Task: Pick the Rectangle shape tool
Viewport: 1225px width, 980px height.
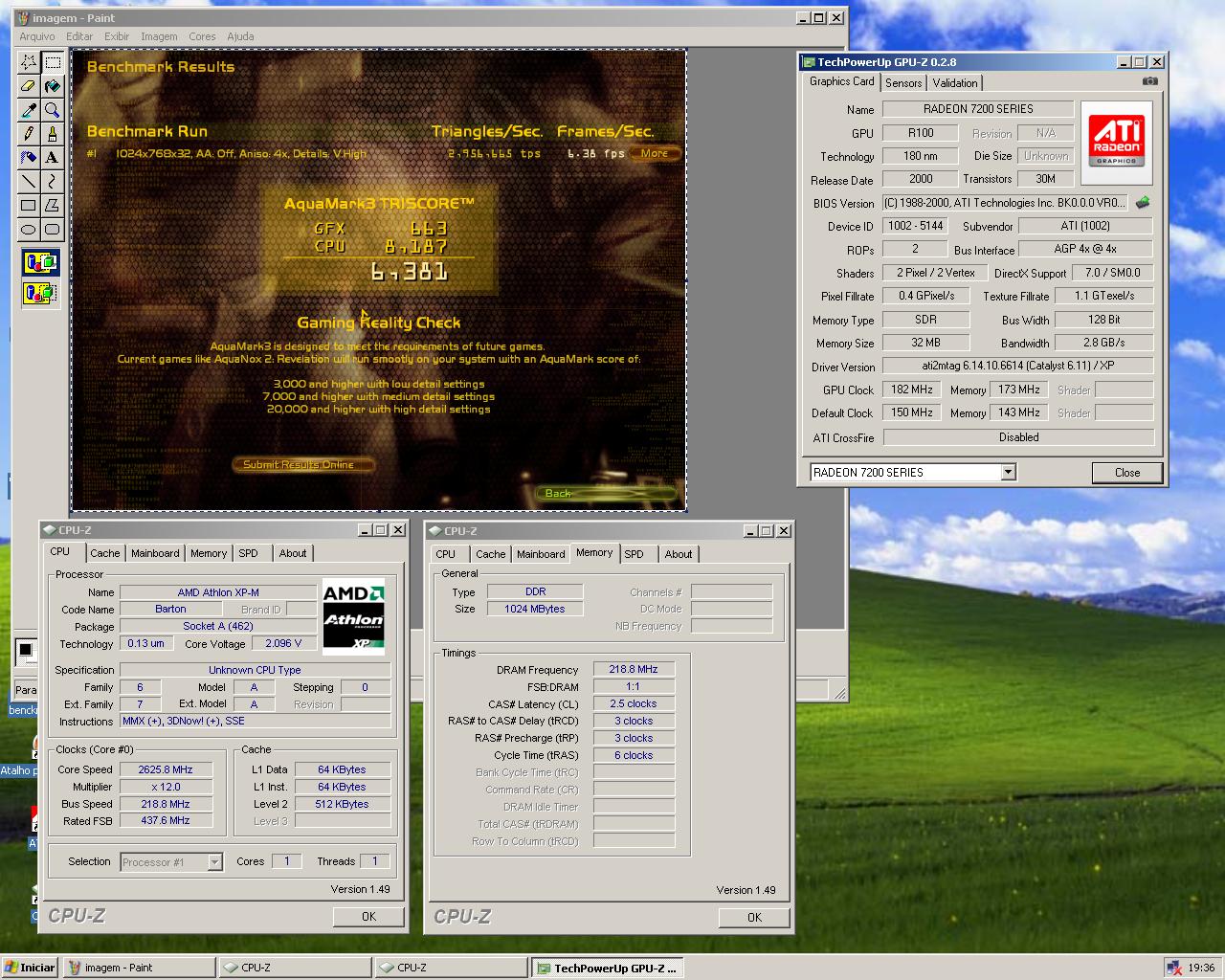Action: pyautogui.click(x=29, y=205)
